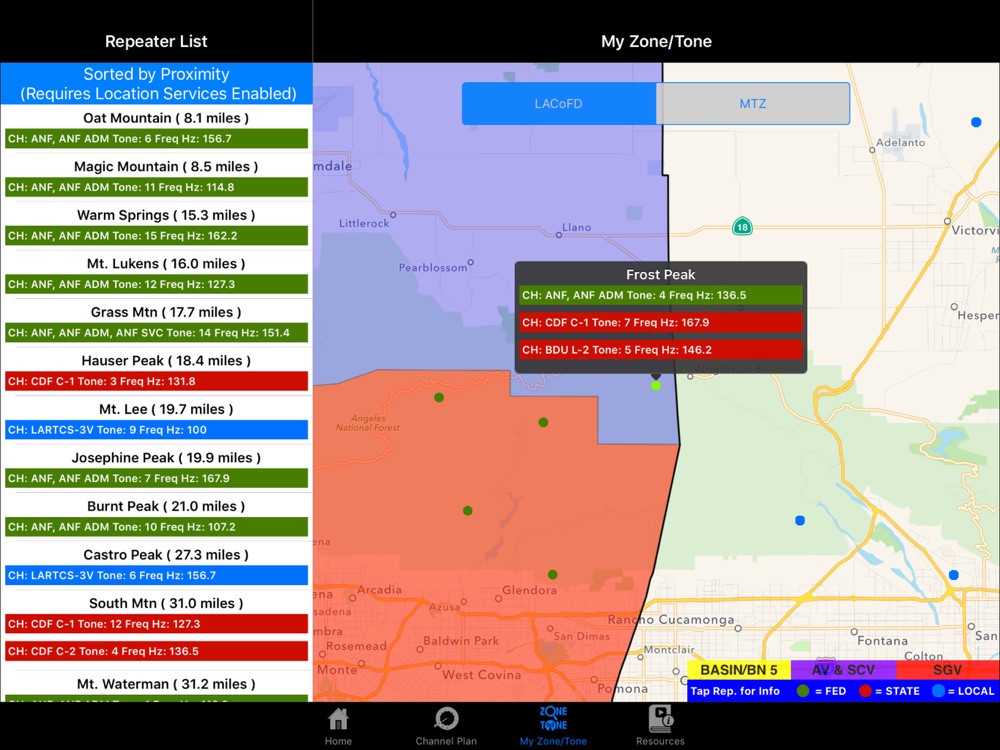The image size is (1000, 750).
Task: Select South Mtn CDF C-2 Tone 4 row
Action: pyautogui.click(x=156, y=651)
